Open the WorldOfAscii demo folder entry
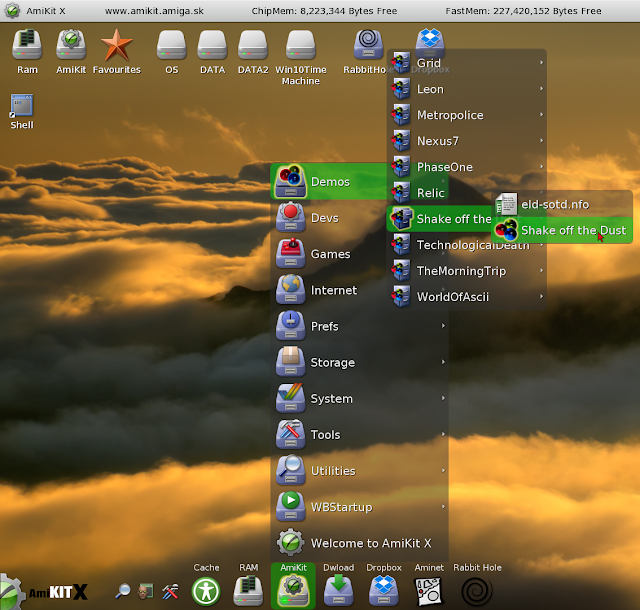Viewport: 640px width, 610px height. click(x=467, y=297)
